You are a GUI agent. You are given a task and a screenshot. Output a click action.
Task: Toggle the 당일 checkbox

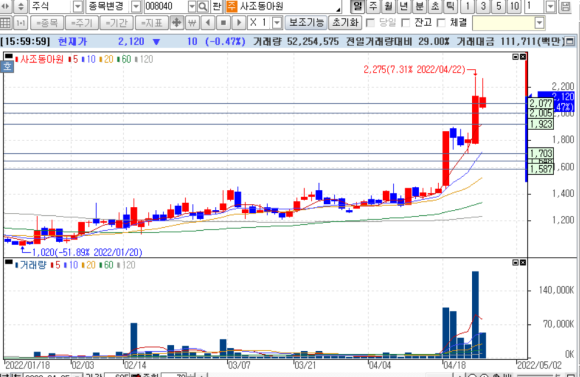(x=370, y=23)
